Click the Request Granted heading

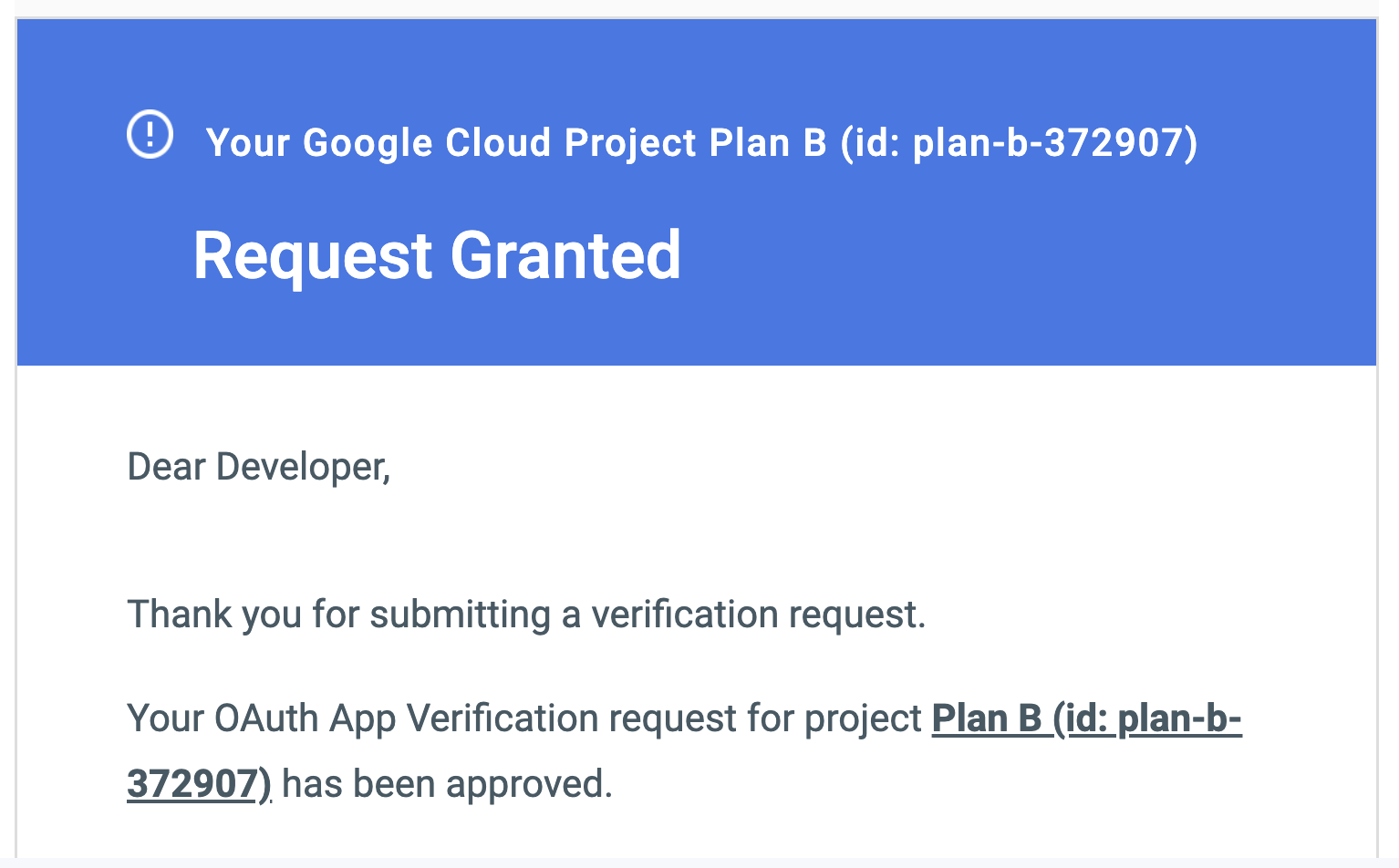[437, 255]
